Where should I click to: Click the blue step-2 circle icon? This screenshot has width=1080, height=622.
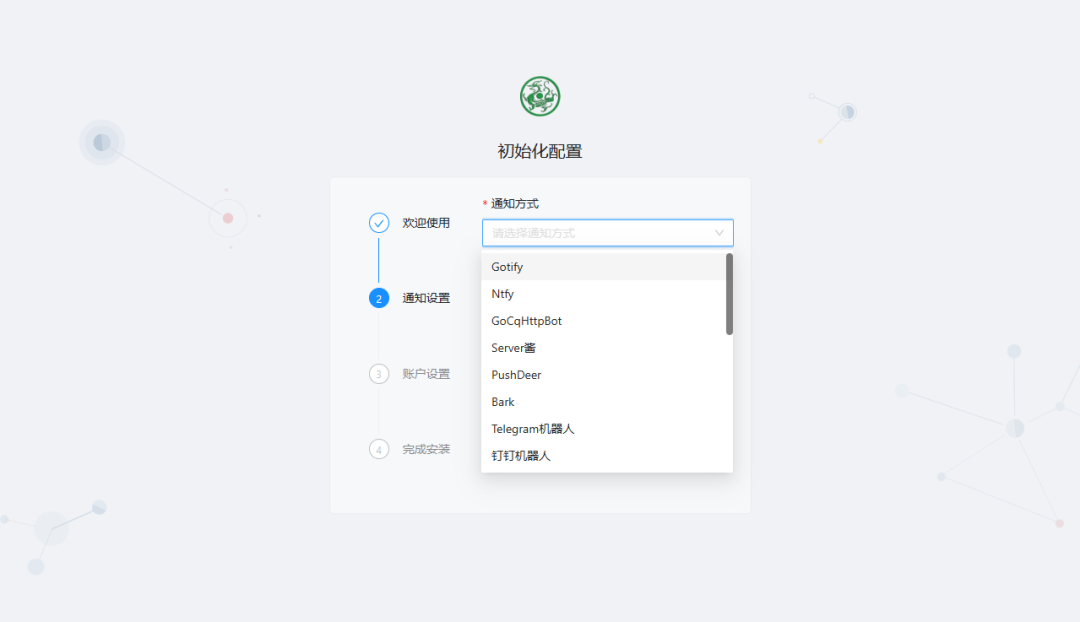click(378, 297)
